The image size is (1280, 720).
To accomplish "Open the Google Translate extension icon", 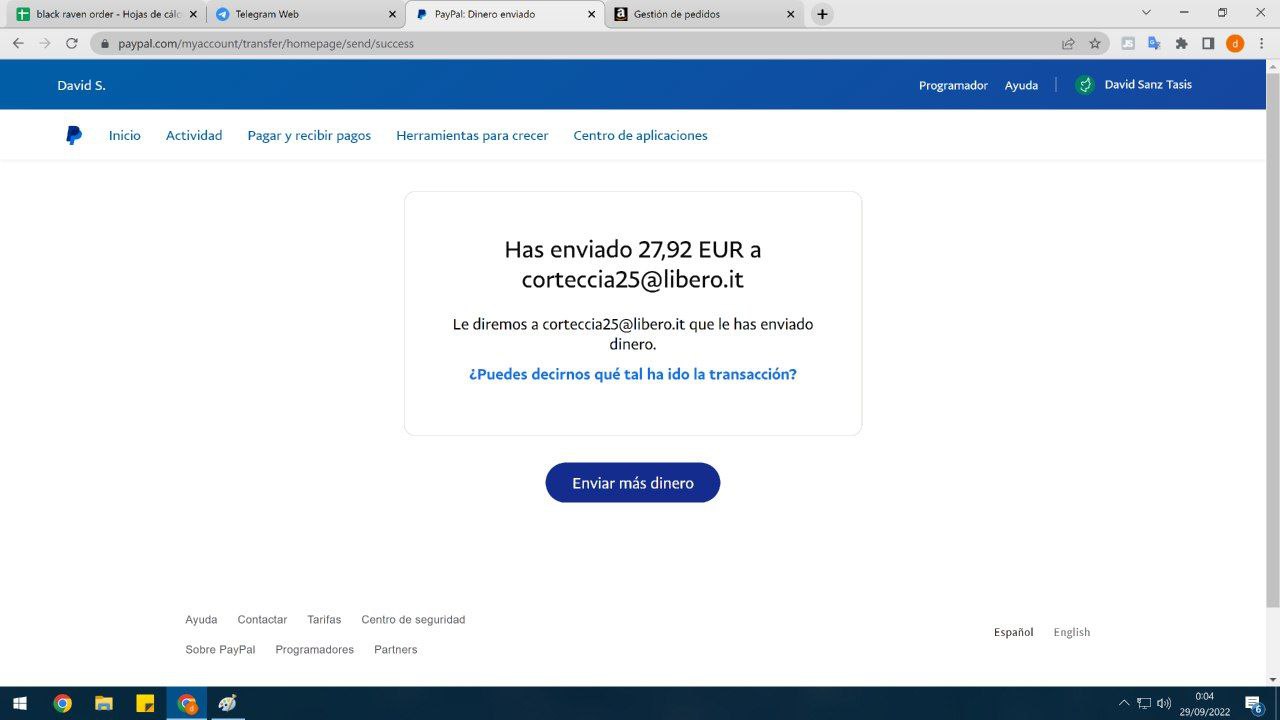I will pyautogui.click(x=1154, y=43).
